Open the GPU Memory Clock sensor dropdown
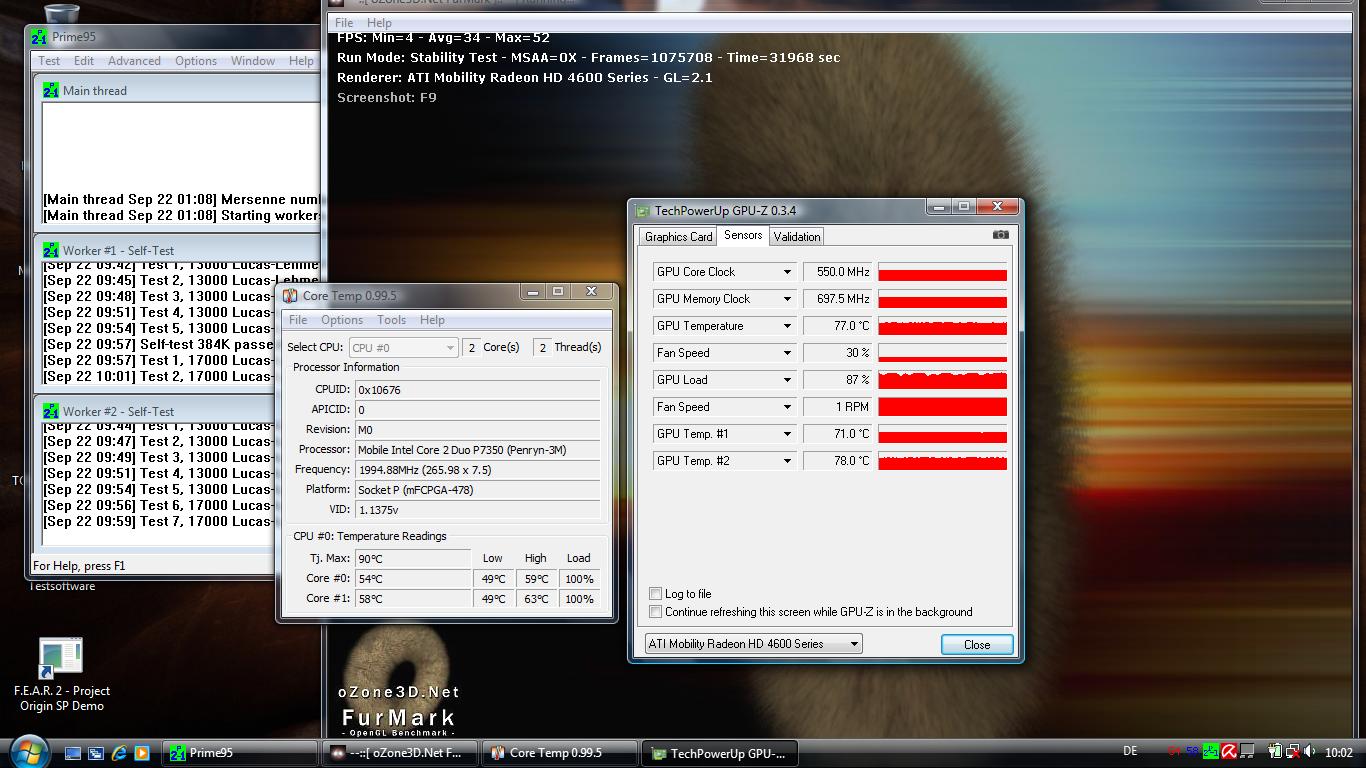 [787, 299]
